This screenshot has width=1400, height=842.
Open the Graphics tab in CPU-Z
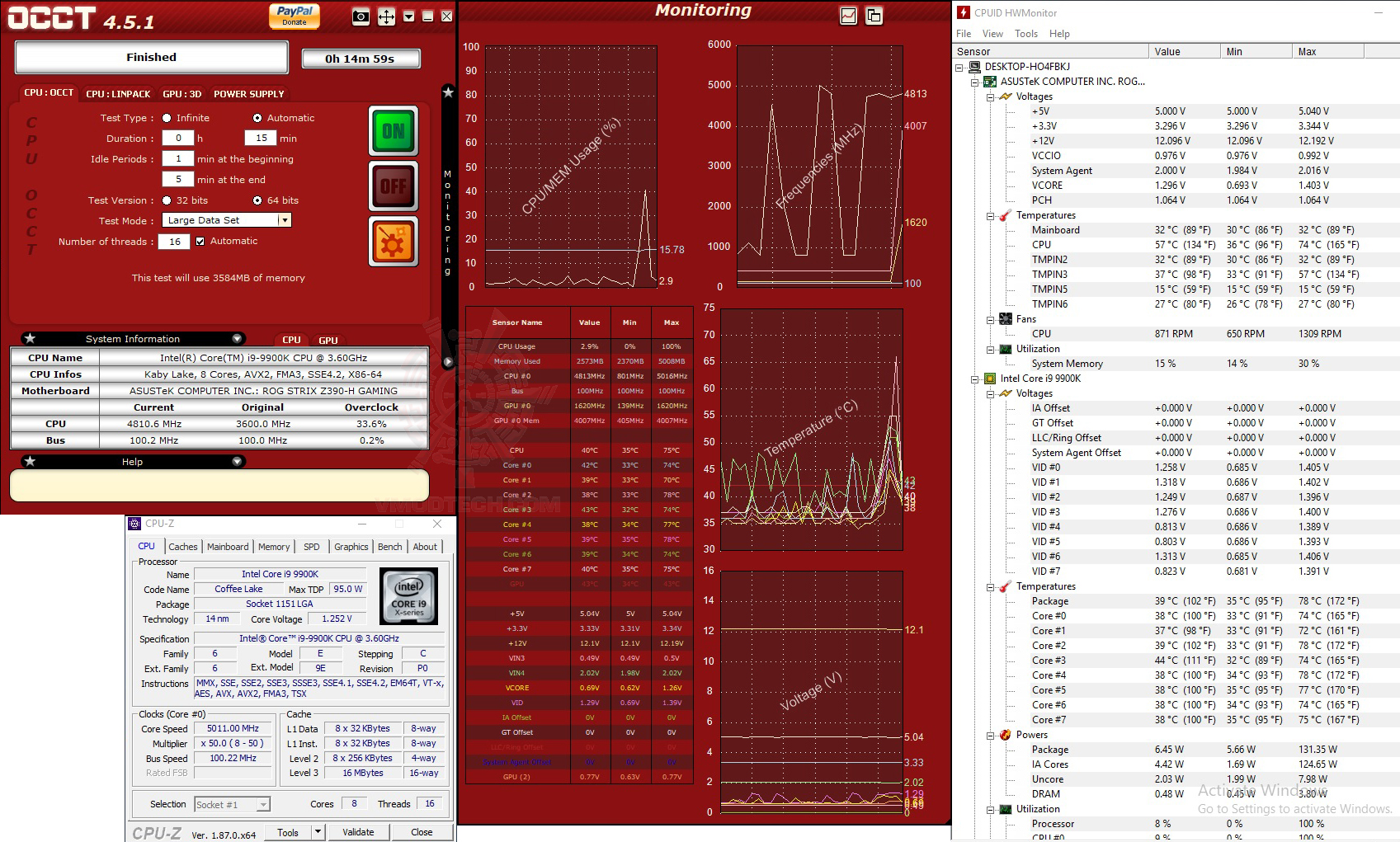pyautogui.click(x=351, y=547)
